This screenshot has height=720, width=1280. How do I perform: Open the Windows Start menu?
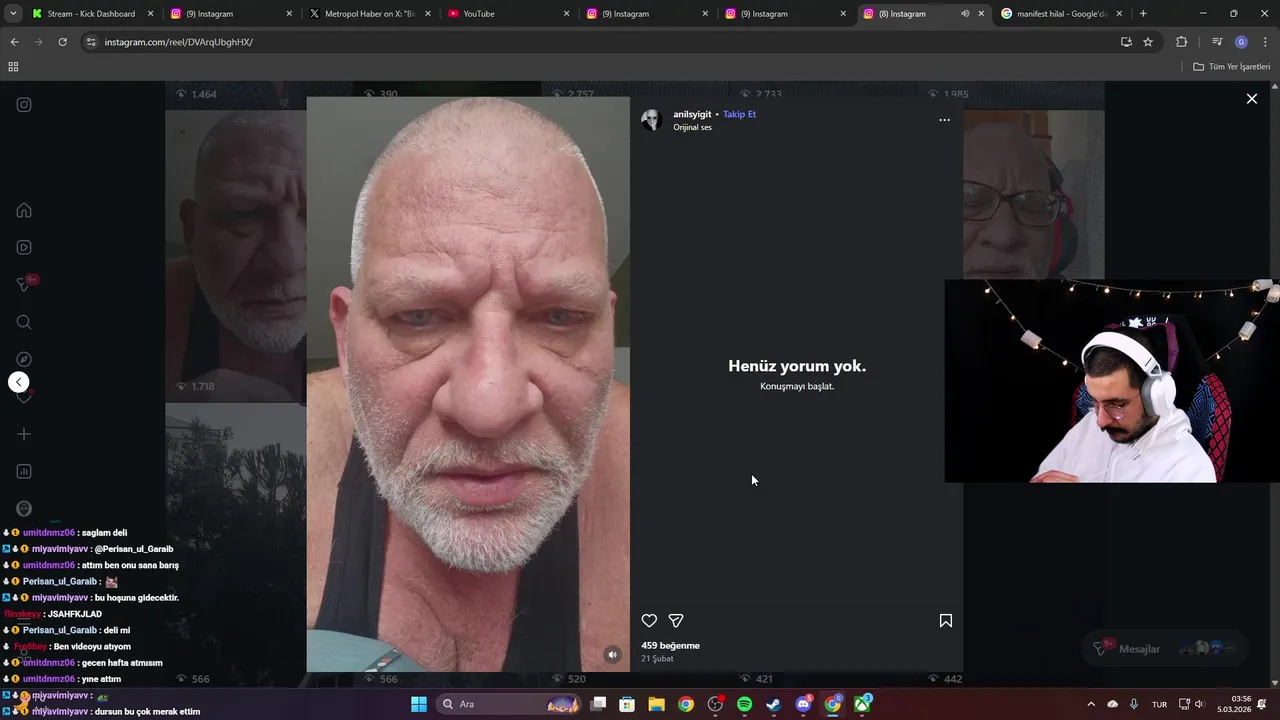click(419, 704)
